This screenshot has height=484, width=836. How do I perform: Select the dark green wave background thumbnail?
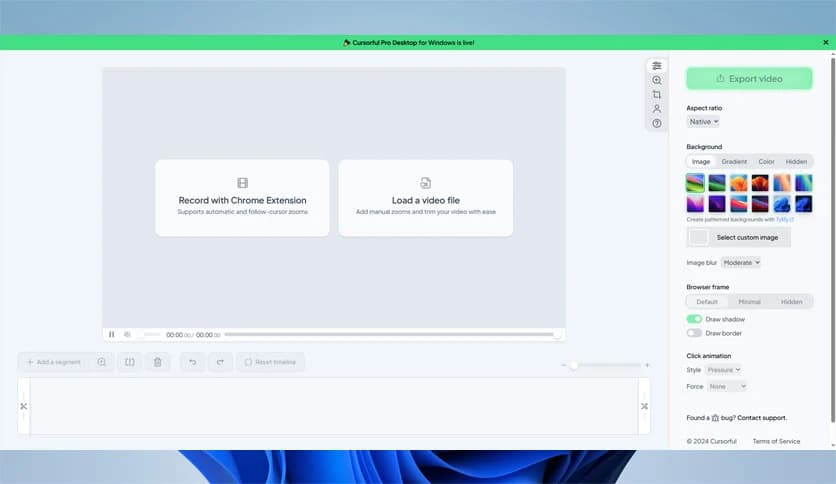(x=717, y=183)
